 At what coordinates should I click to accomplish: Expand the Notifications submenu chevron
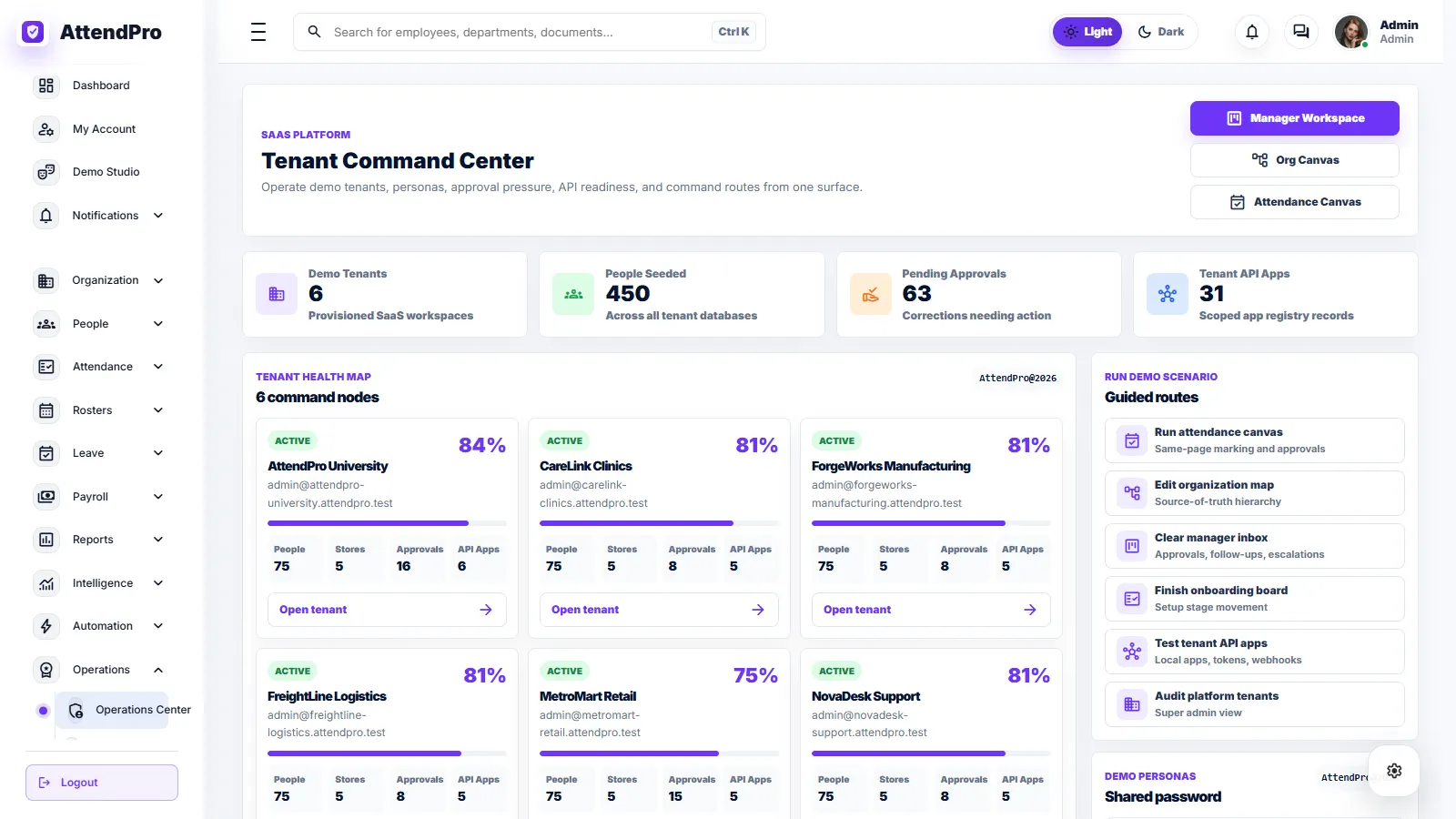click(158, 216)
